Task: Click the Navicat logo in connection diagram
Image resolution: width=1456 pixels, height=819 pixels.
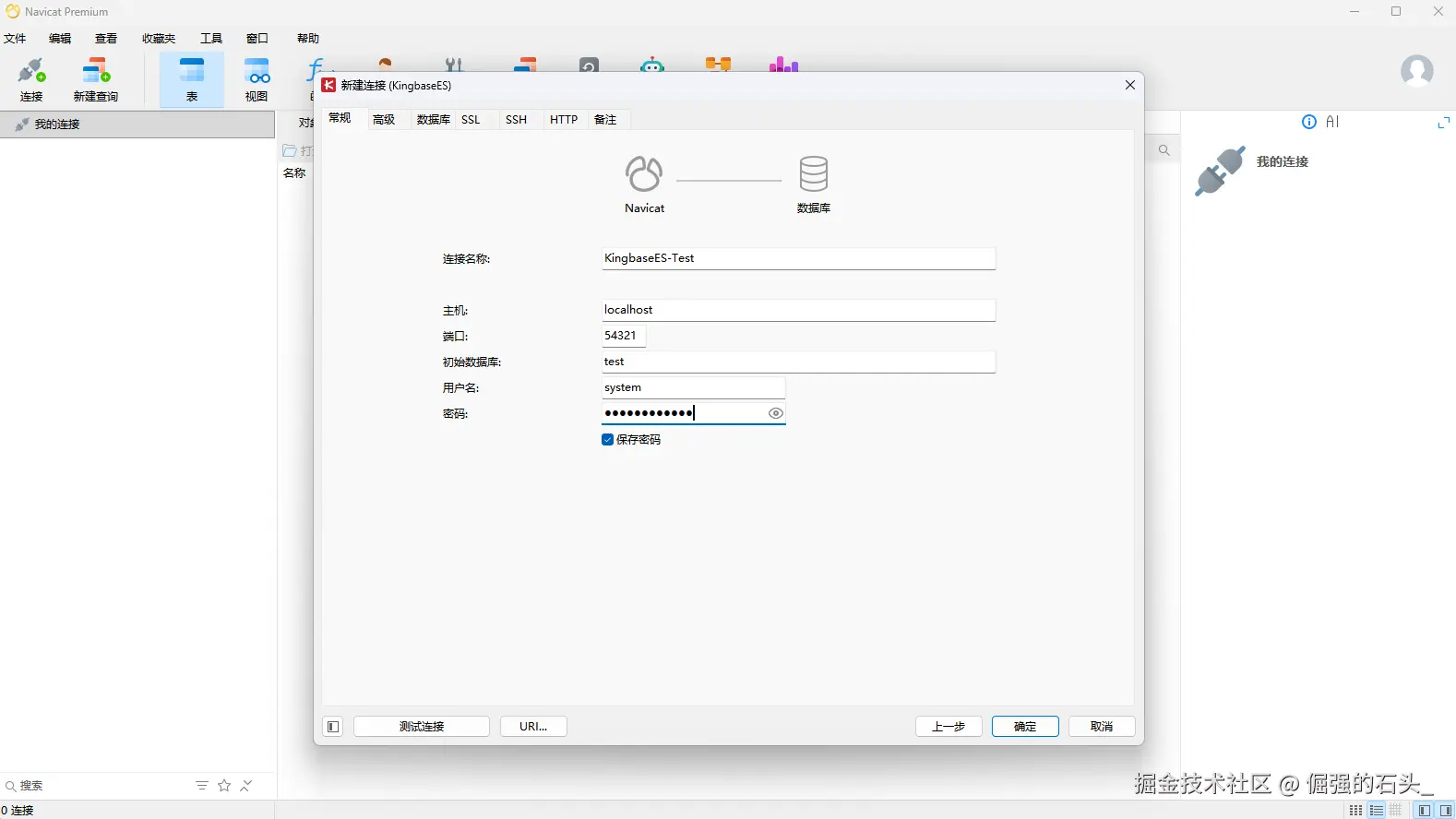Action: (644, 173)
